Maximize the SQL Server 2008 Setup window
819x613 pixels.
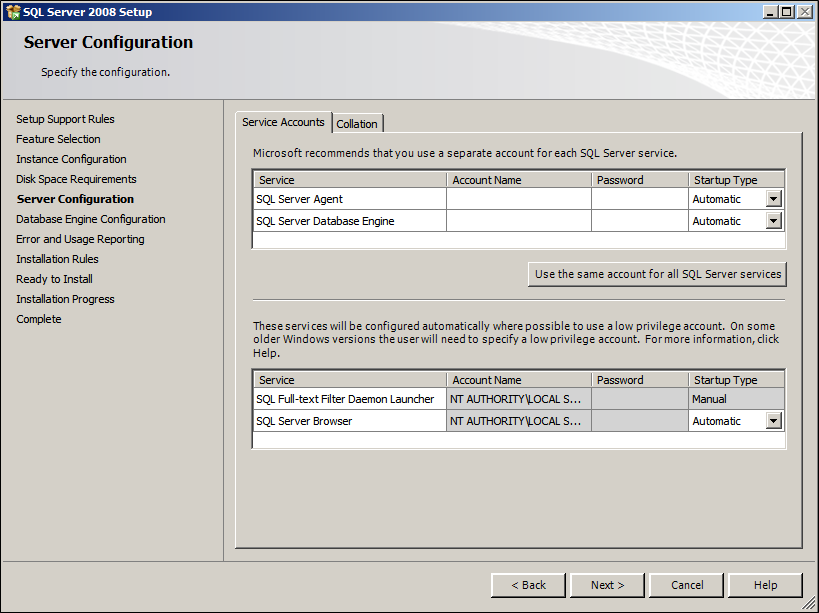787,11
